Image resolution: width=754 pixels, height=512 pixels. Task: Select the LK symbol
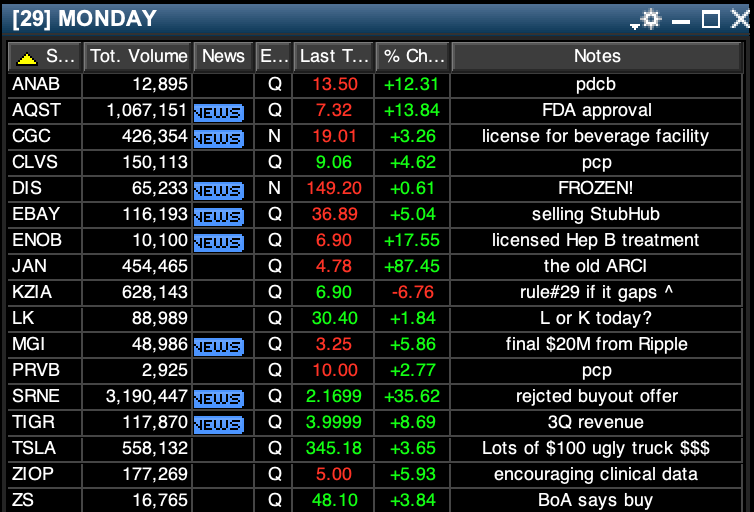pyautogui.click(x=23, y=318)
